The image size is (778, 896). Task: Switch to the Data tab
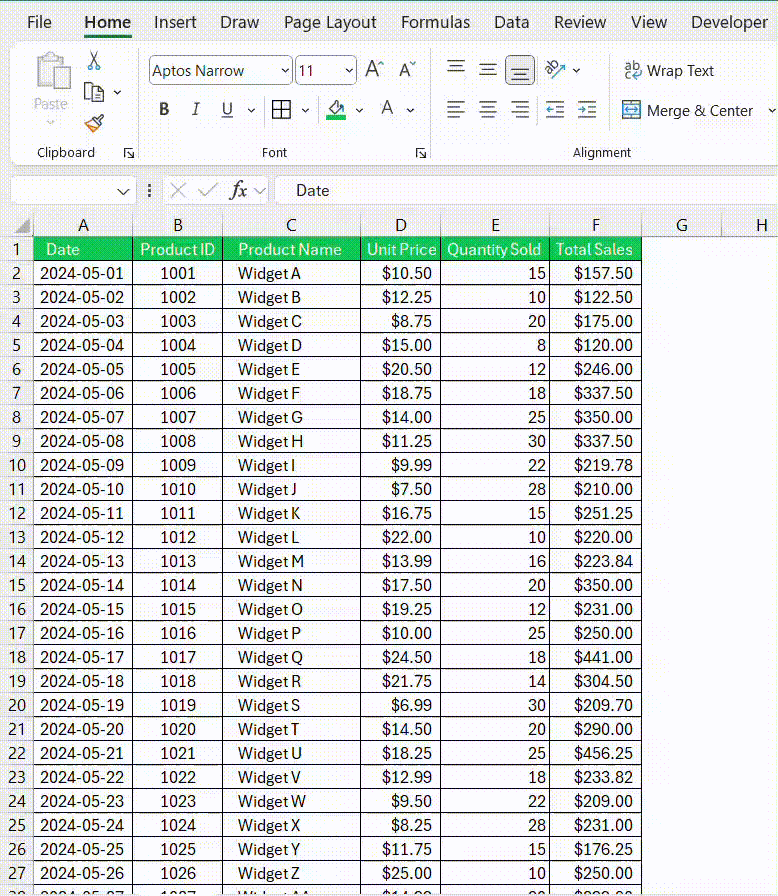tap(511, 22)
